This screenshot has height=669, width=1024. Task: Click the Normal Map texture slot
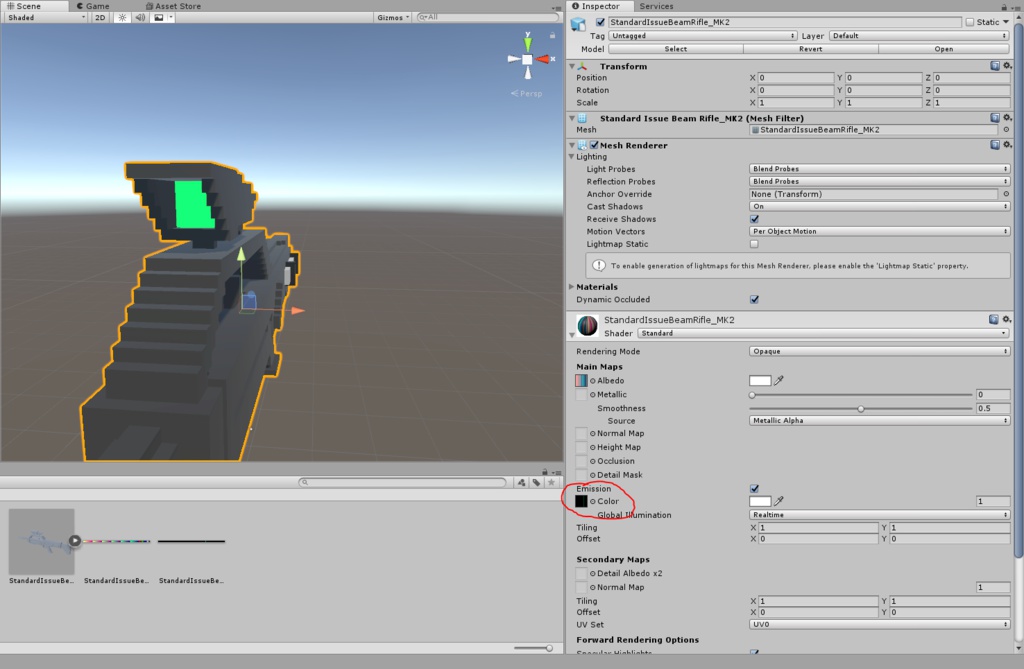[581, 433]
